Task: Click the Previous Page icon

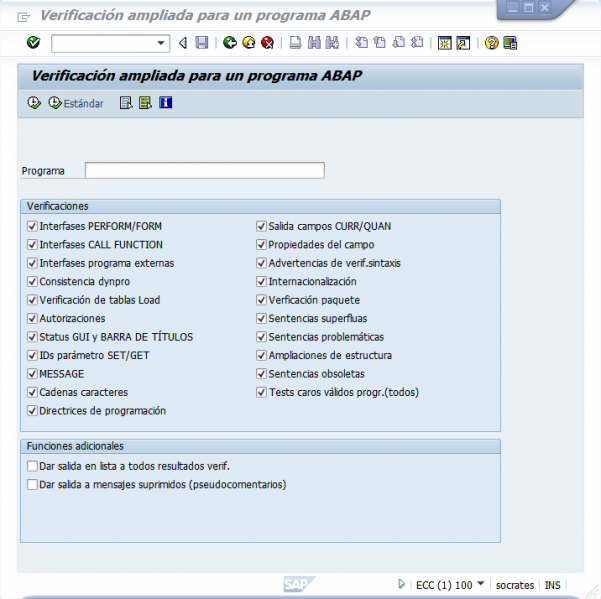Action: coord(379,43)
